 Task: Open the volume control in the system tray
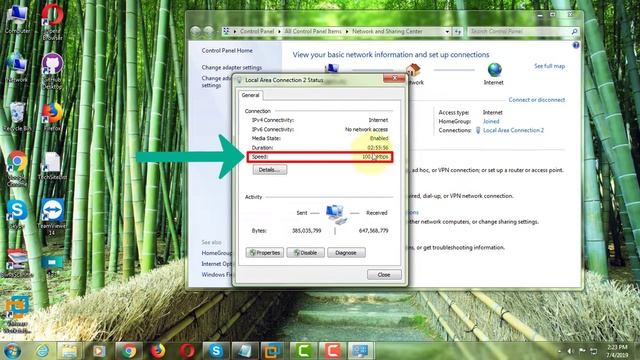570,351
